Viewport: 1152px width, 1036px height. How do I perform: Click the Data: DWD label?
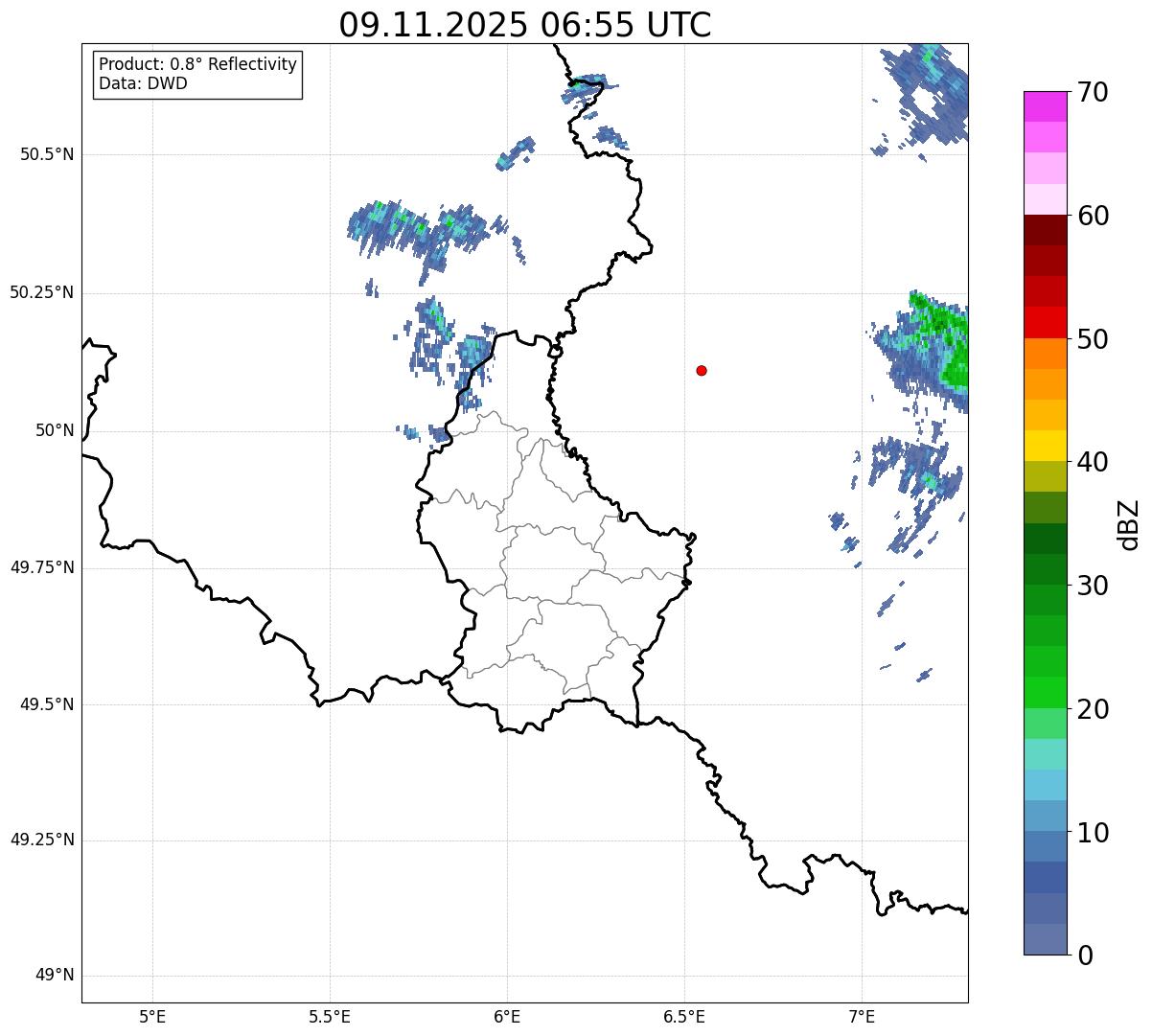pos(144,83)
